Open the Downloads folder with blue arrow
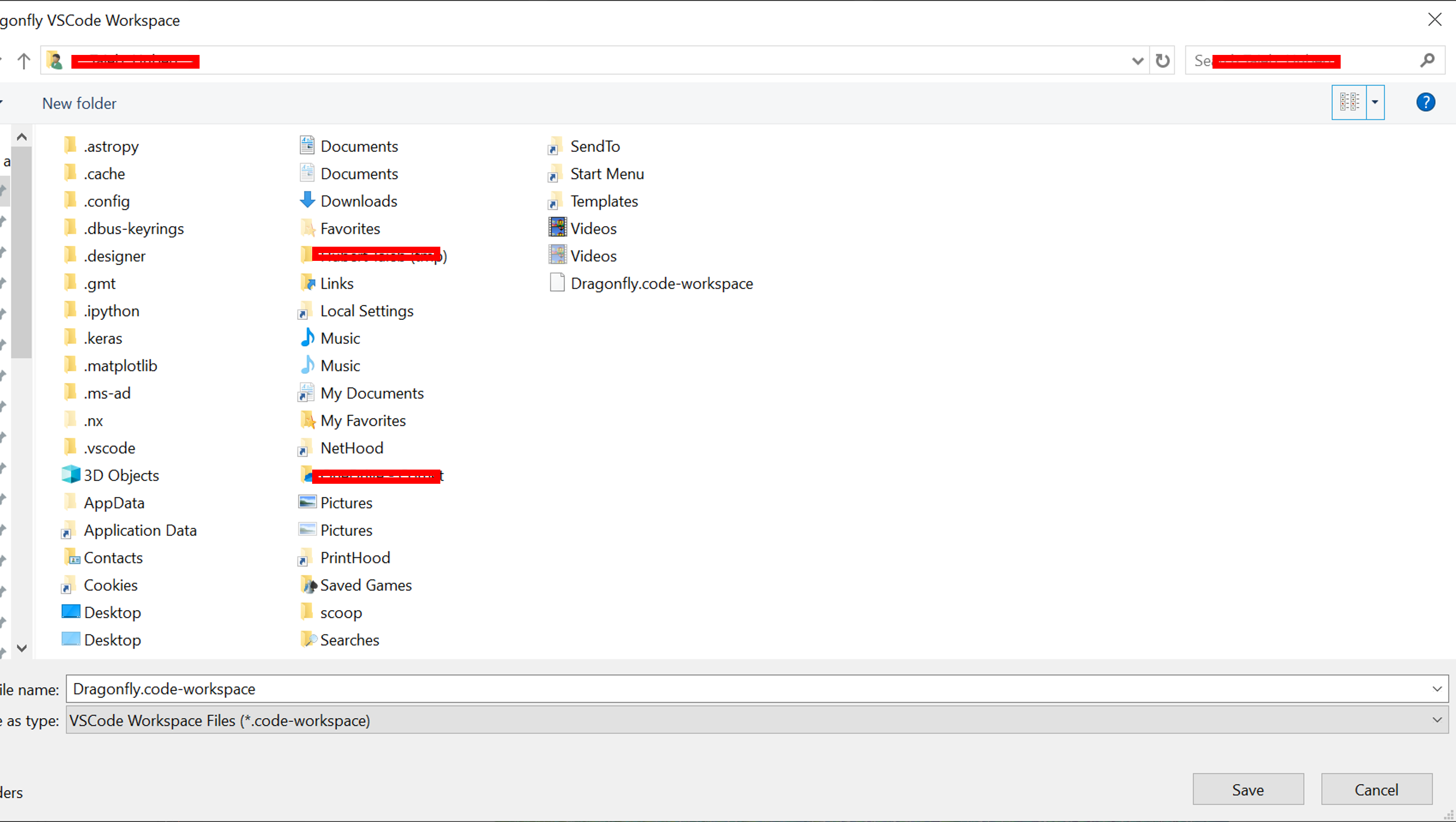The image size is (1456, 822). point(358,201)
